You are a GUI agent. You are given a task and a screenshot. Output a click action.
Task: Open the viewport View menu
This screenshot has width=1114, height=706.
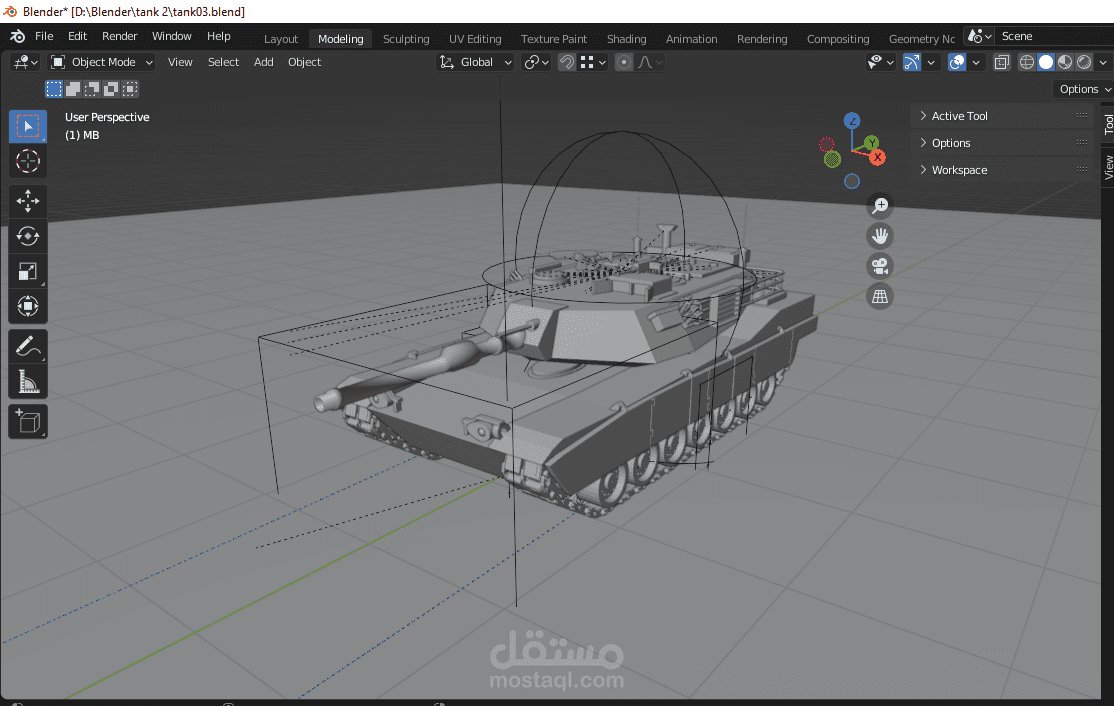pyautogui.click(x=180, y=63)
